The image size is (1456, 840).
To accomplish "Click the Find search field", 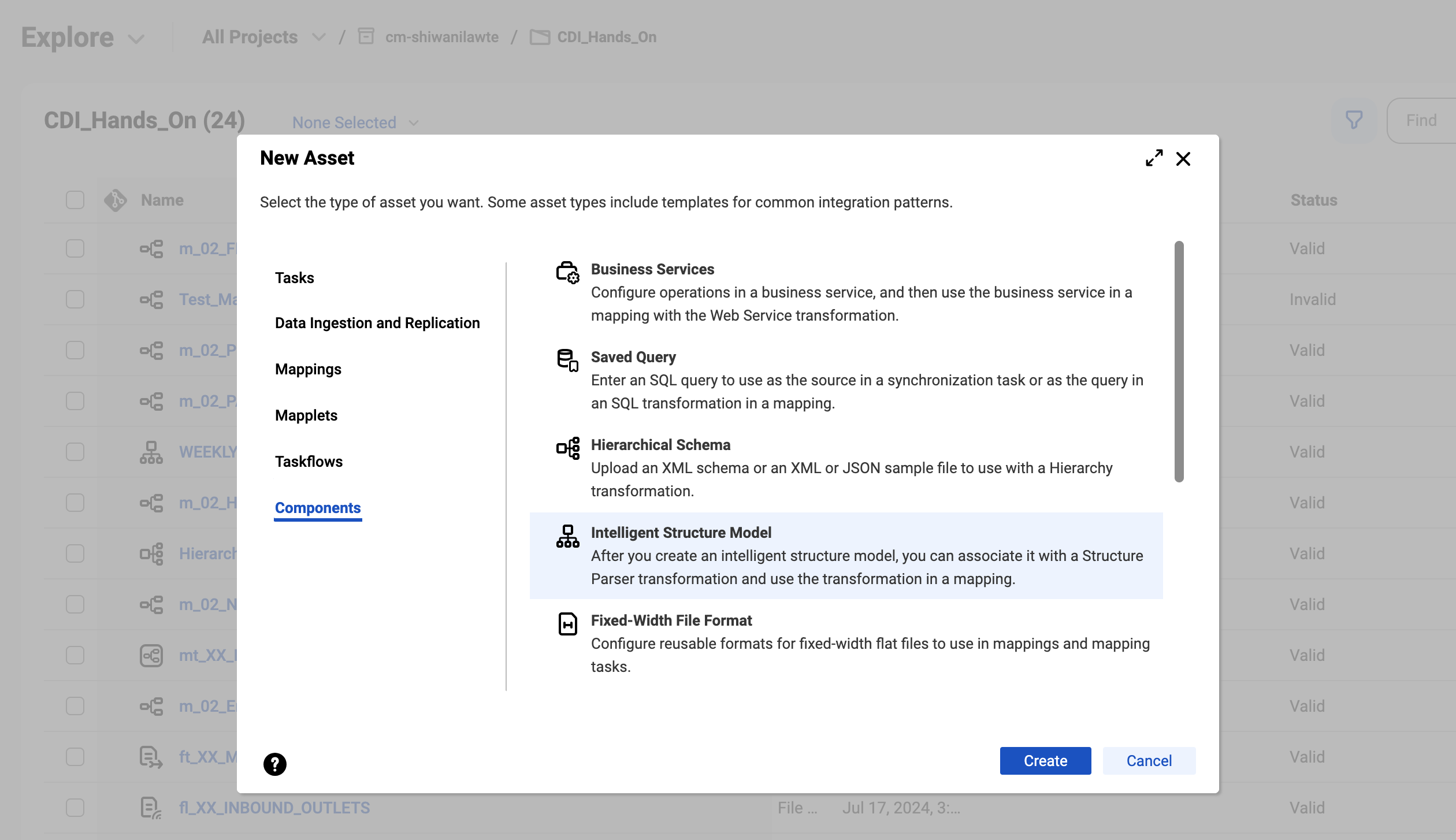I will click(x=1421, y=120).
